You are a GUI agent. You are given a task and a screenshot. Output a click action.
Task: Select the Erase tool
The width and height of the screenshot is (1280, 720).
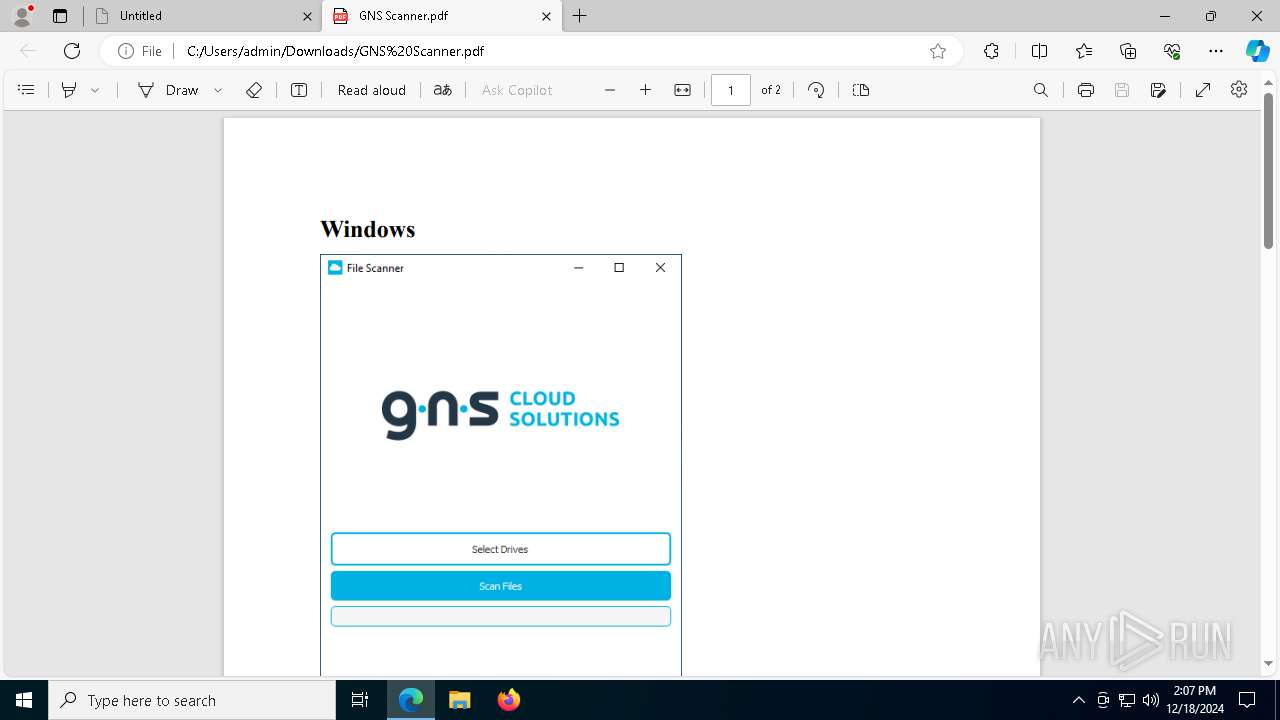(254, 90)
